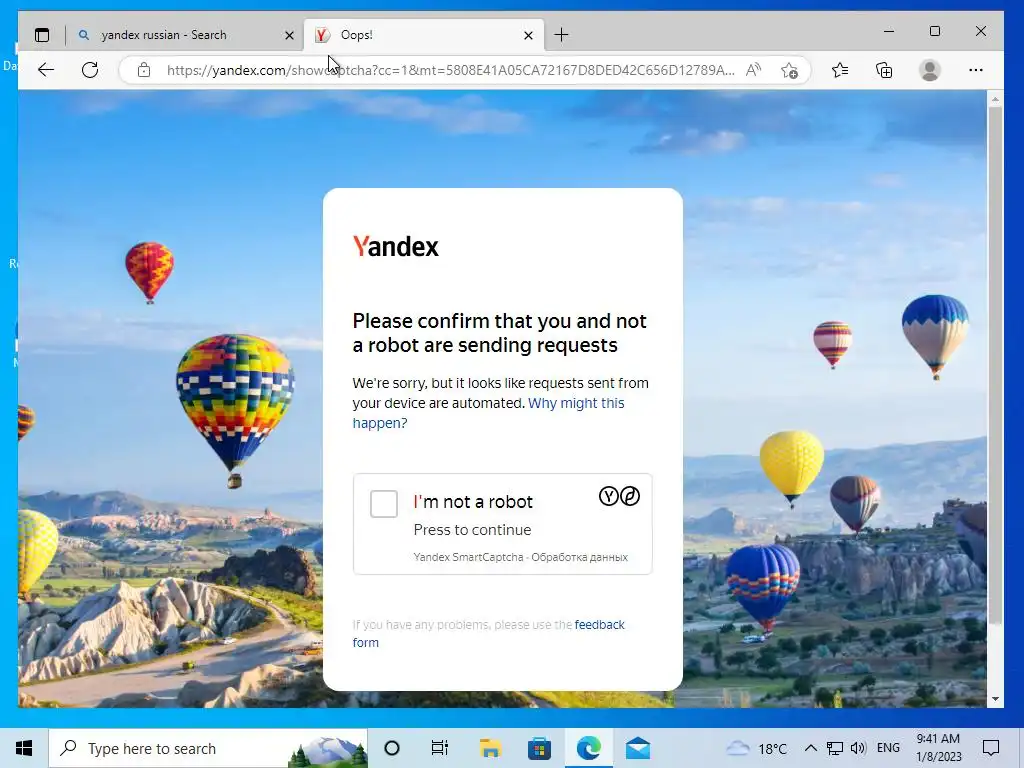Open Cortana from the taskbar

coord(392,748)
